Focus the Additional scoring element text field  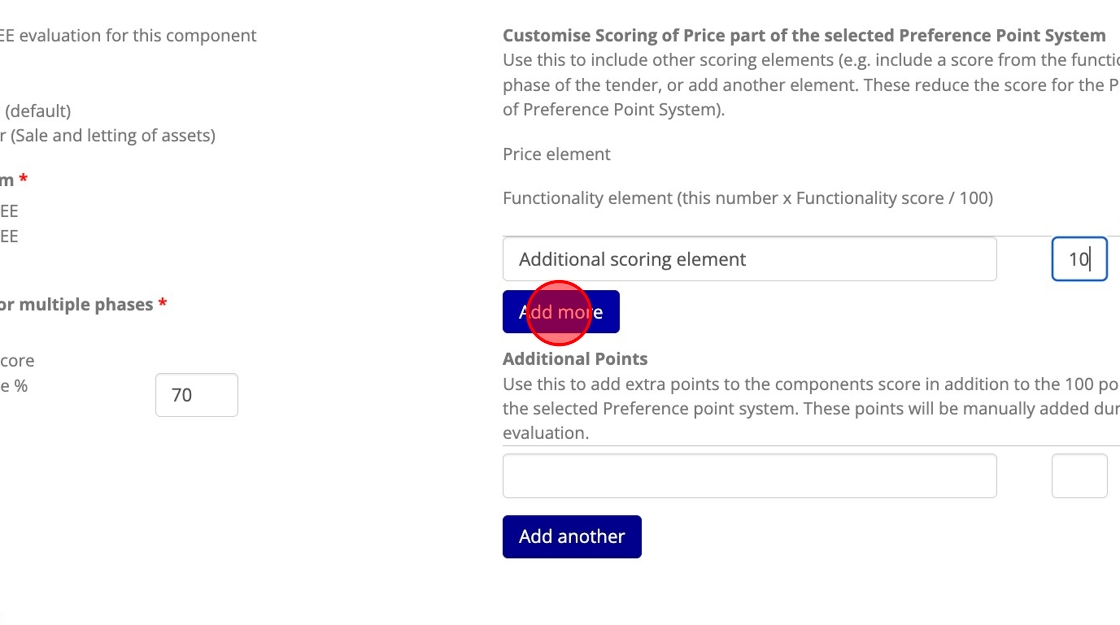pos(749,259)
